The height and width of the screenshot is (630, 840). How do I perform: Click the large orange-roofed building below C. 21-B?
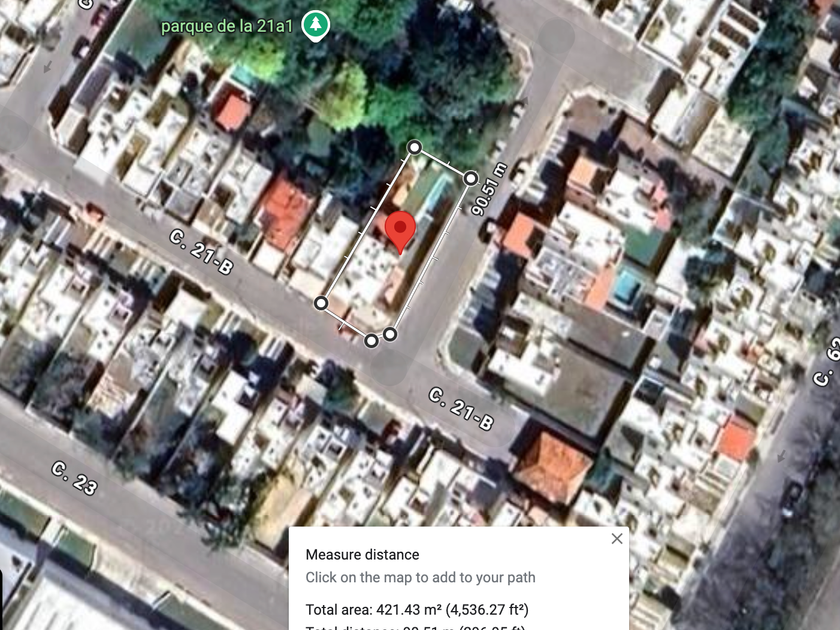(552, 468)
